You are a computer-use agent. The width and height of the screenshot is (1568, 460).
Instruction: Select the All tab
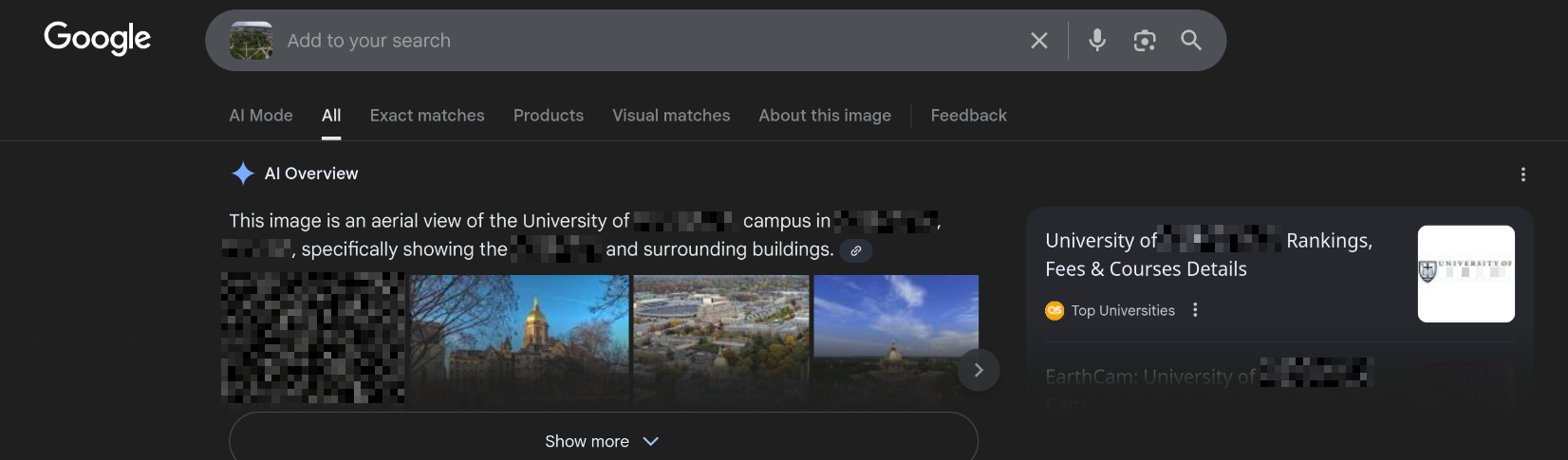[331, 116]
